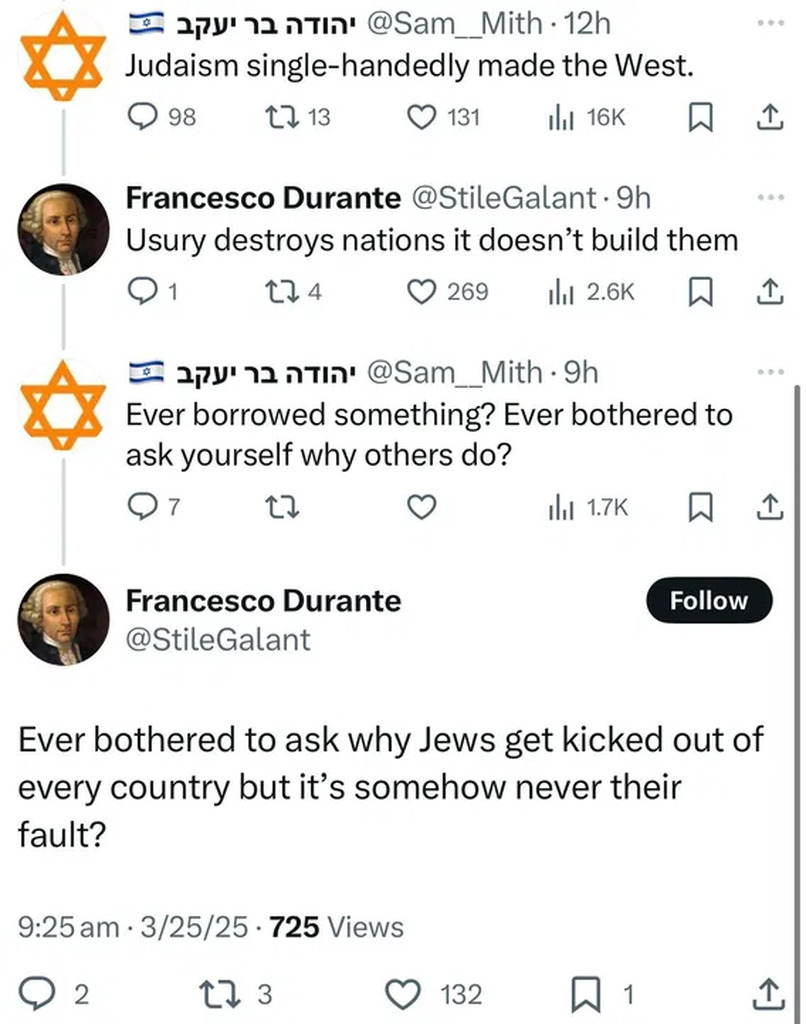Share the top tweet via upload icon
806x1024 pixels.
pos(769,118)
